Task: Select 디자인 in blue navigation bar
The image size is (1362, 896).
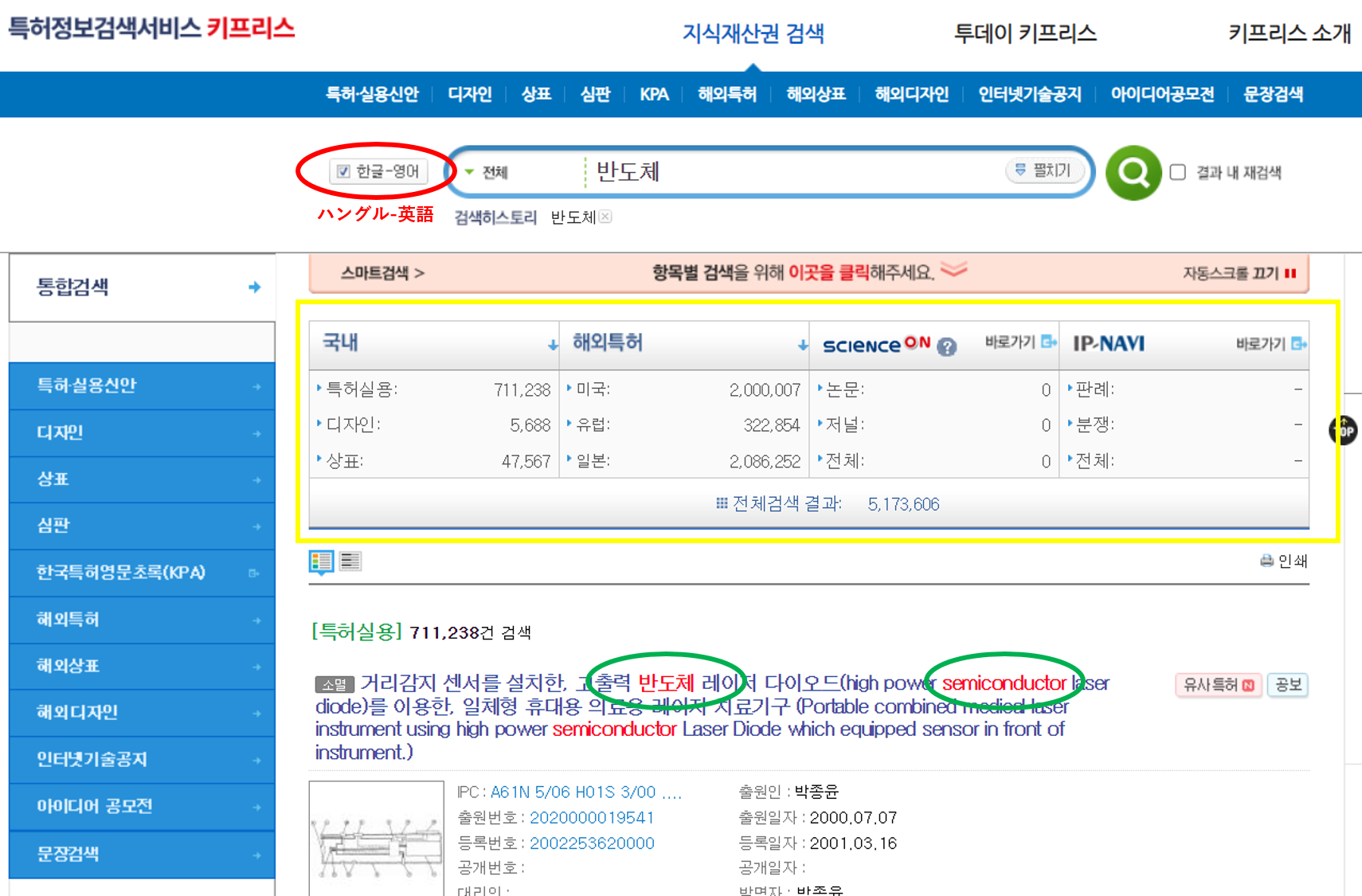Action: pyautogui.click(x=470, y=94)
